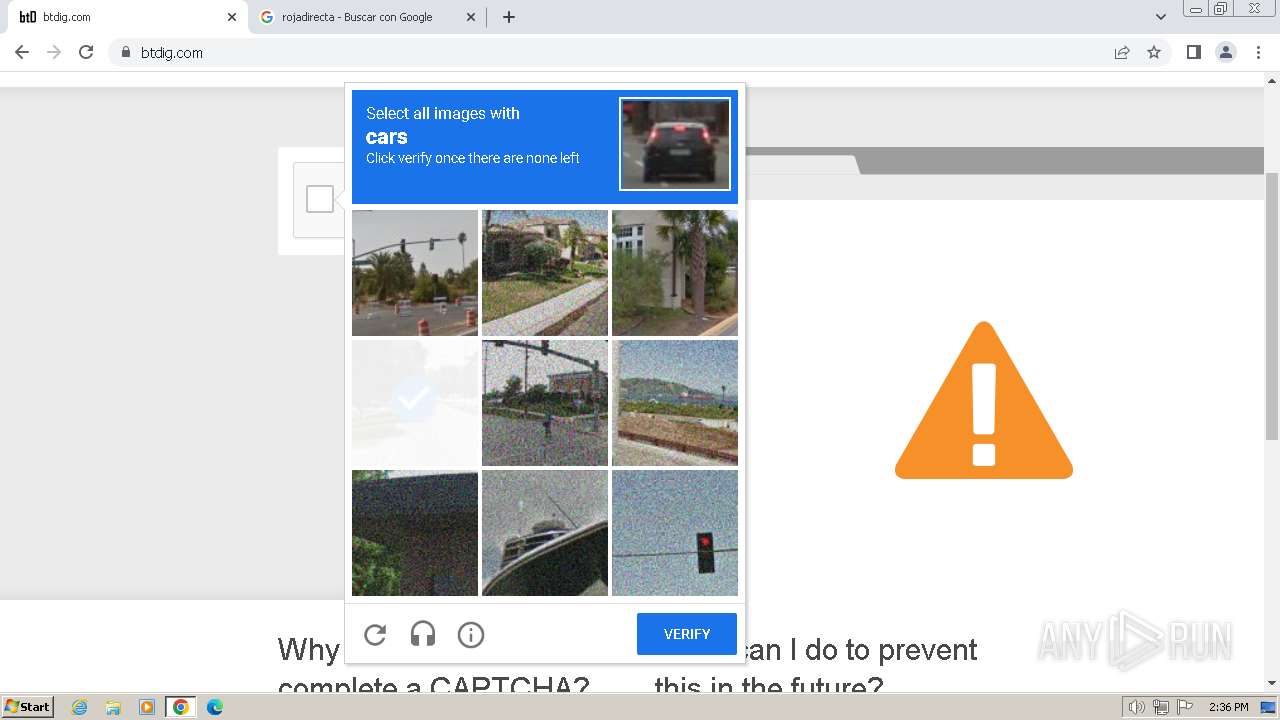
Task: Open captcha help info icon
Action: click(x=471, y=634)
